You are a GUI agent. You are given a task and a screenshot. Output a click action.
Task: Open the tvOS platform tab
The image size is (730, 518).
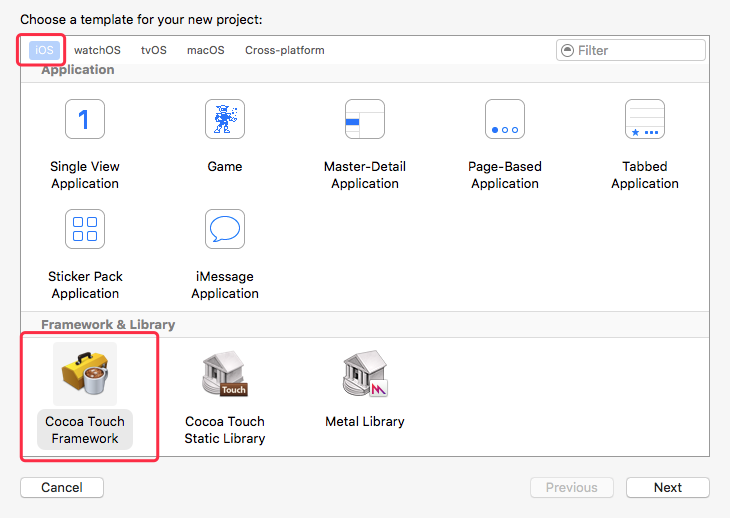click(x=154, y=50)
